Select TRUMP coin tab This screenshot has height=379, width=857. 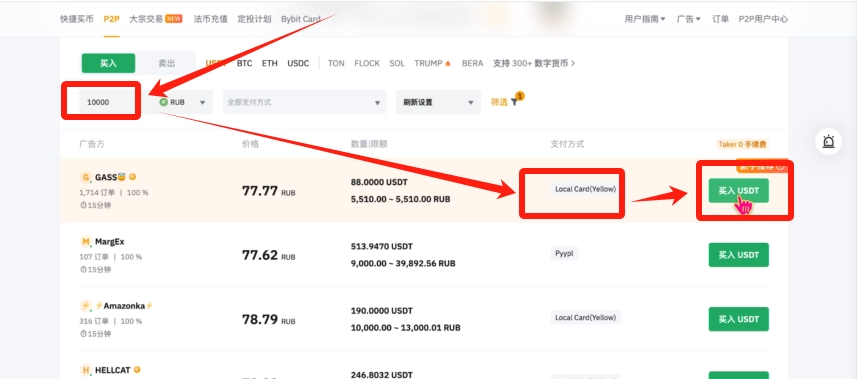428,63
